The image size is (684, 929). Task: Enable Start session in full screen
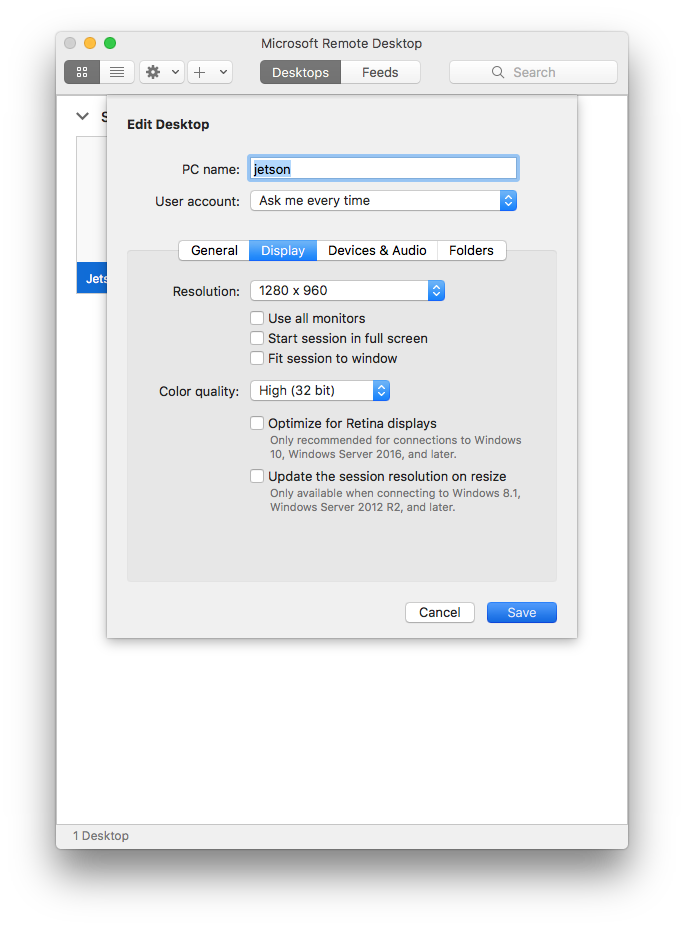pyautogui.click(x=257, y=338)
